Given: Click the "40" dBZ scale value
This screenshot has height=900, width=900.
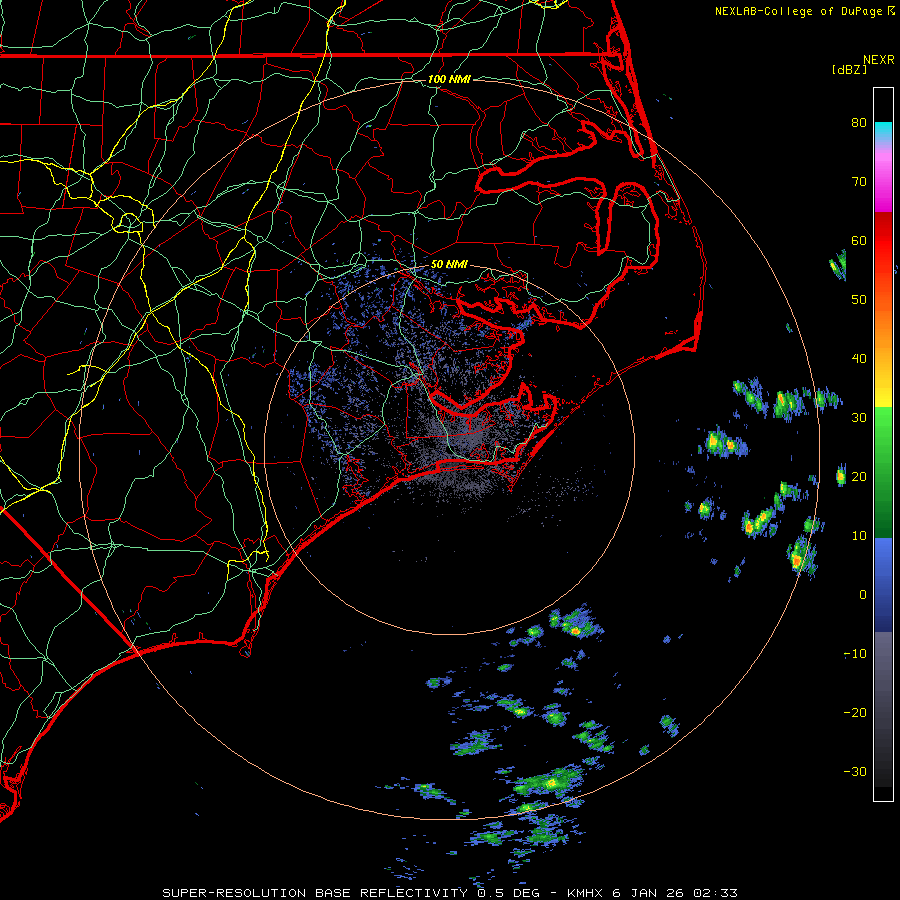Looking at the screenshot, I should [x=859, y=359].
